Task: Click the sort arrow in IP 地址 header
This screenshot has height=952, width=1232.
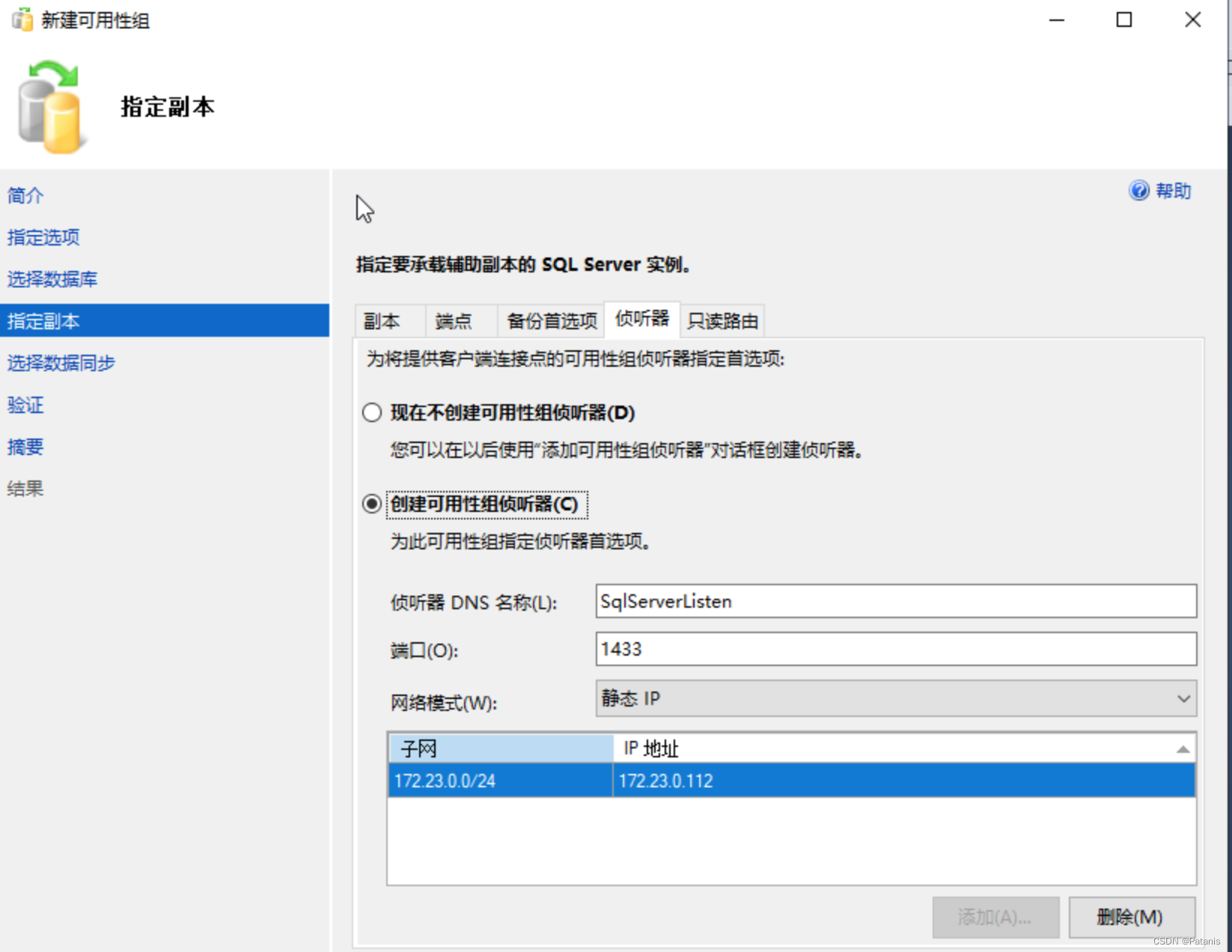Action: (1183, 749)
